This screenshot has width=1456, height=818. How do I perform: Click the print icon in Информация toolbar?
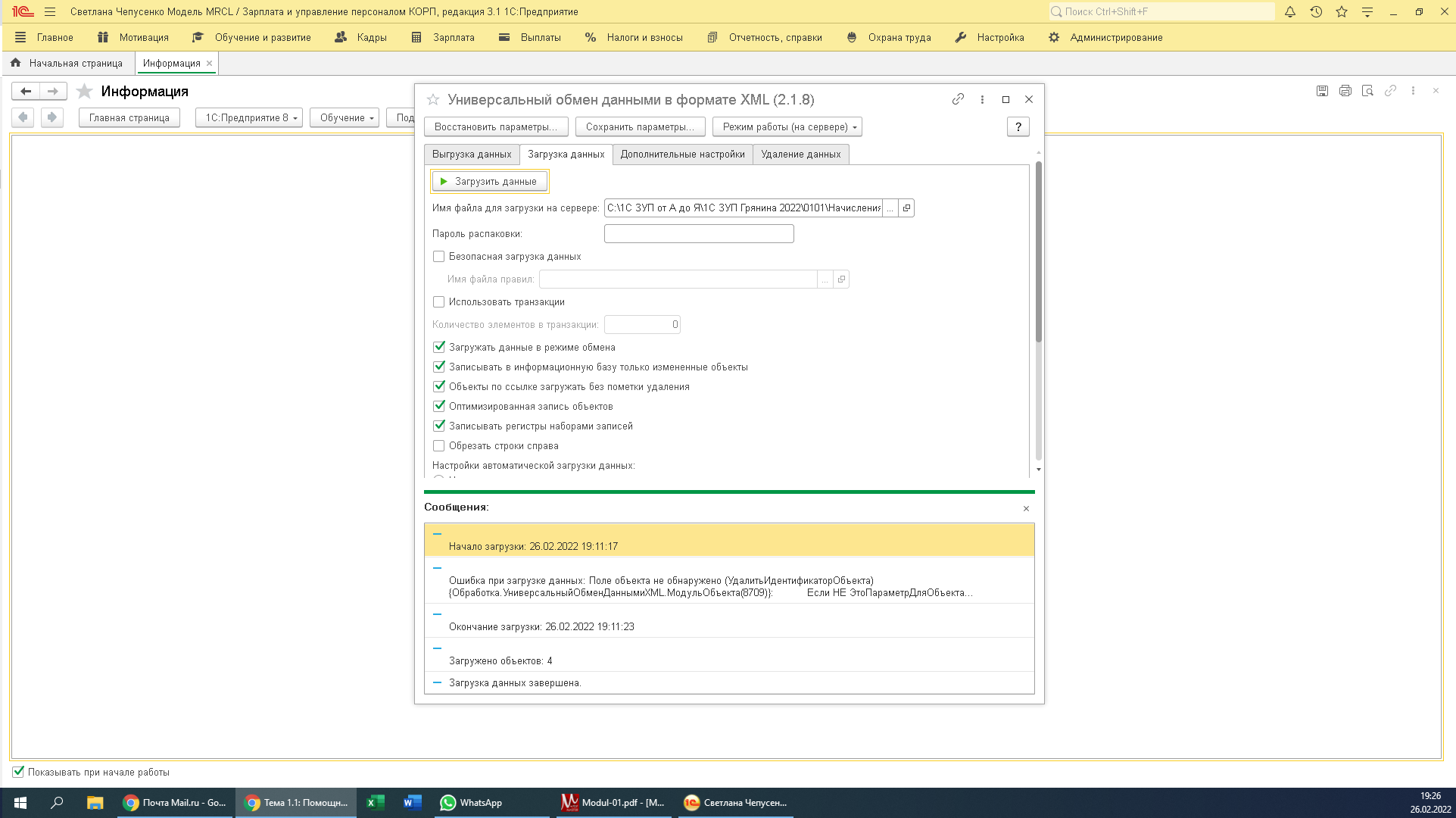[1345, 91]
